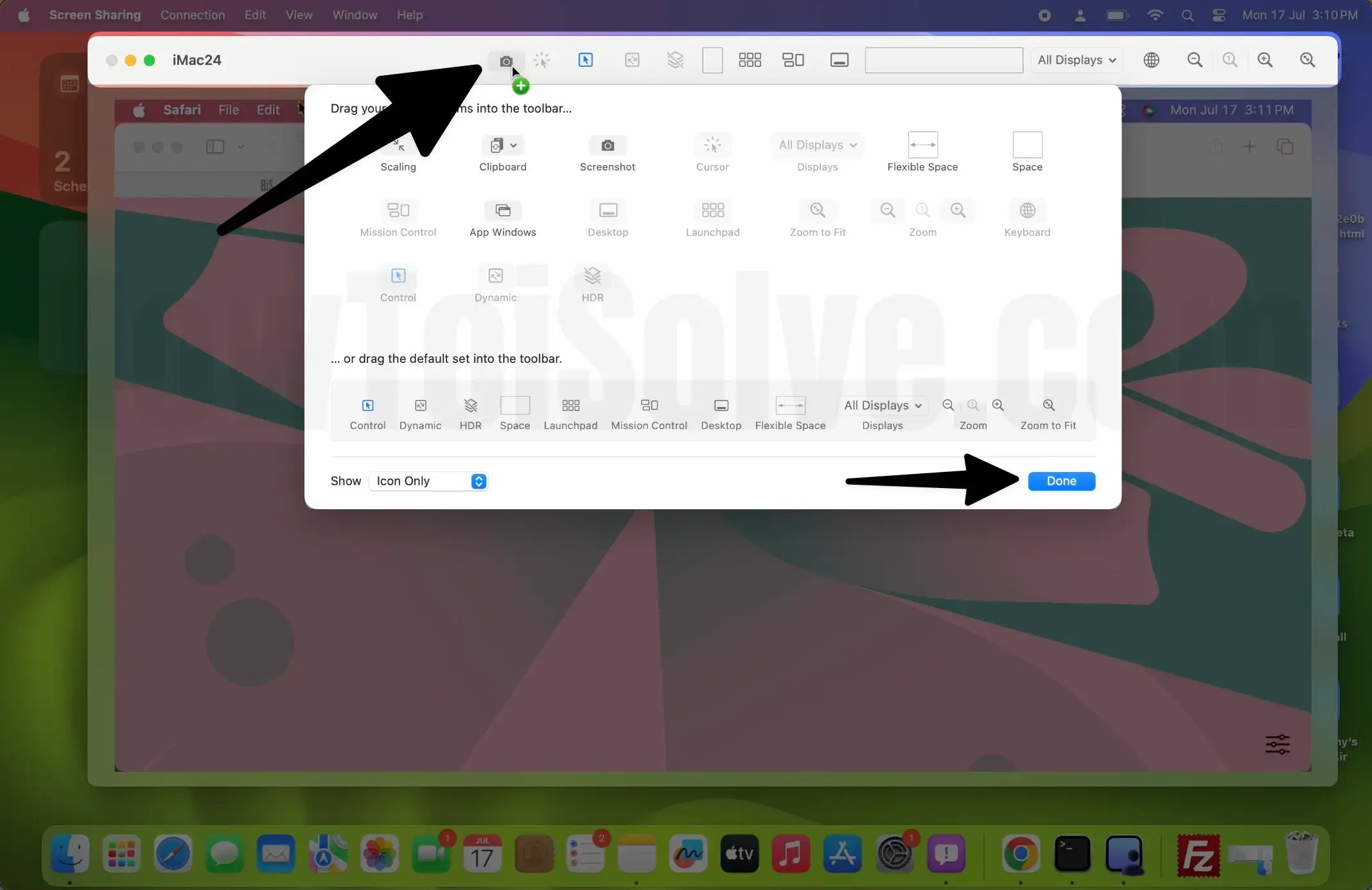Open the View menu
The image size is (1372, 890).
298,15
